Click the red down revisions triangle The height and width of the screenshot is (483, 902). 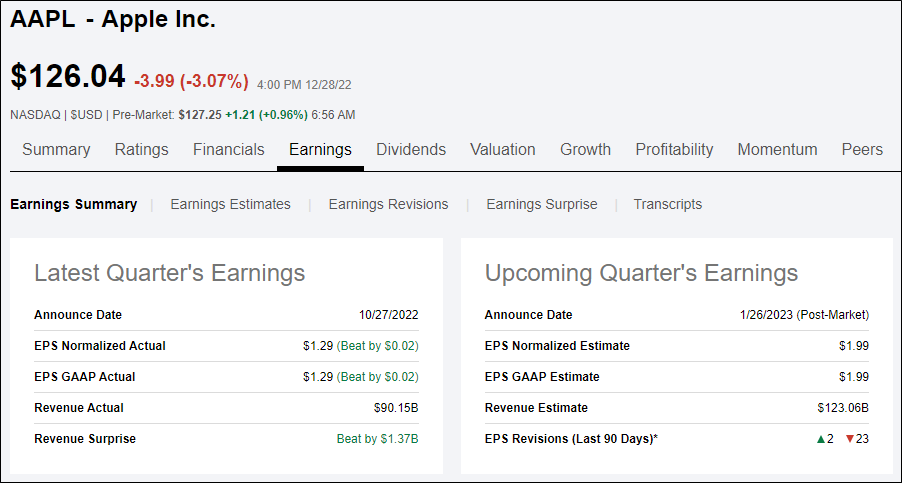(850, 439)
